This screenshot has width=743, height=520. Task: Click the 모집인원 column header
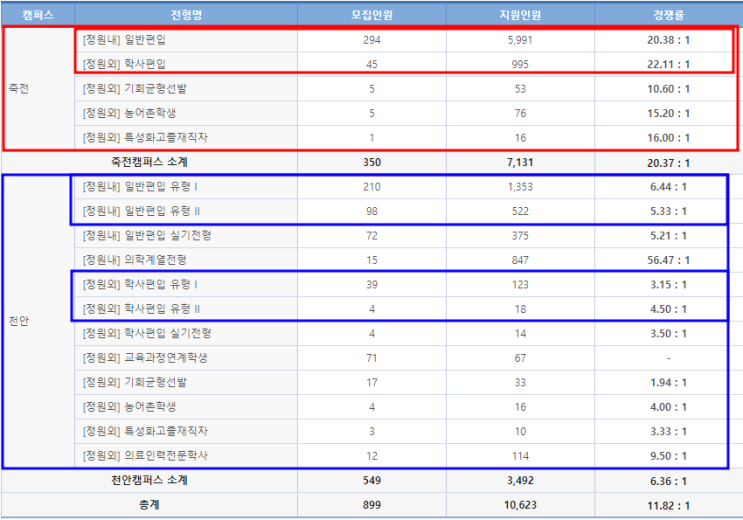372,15
